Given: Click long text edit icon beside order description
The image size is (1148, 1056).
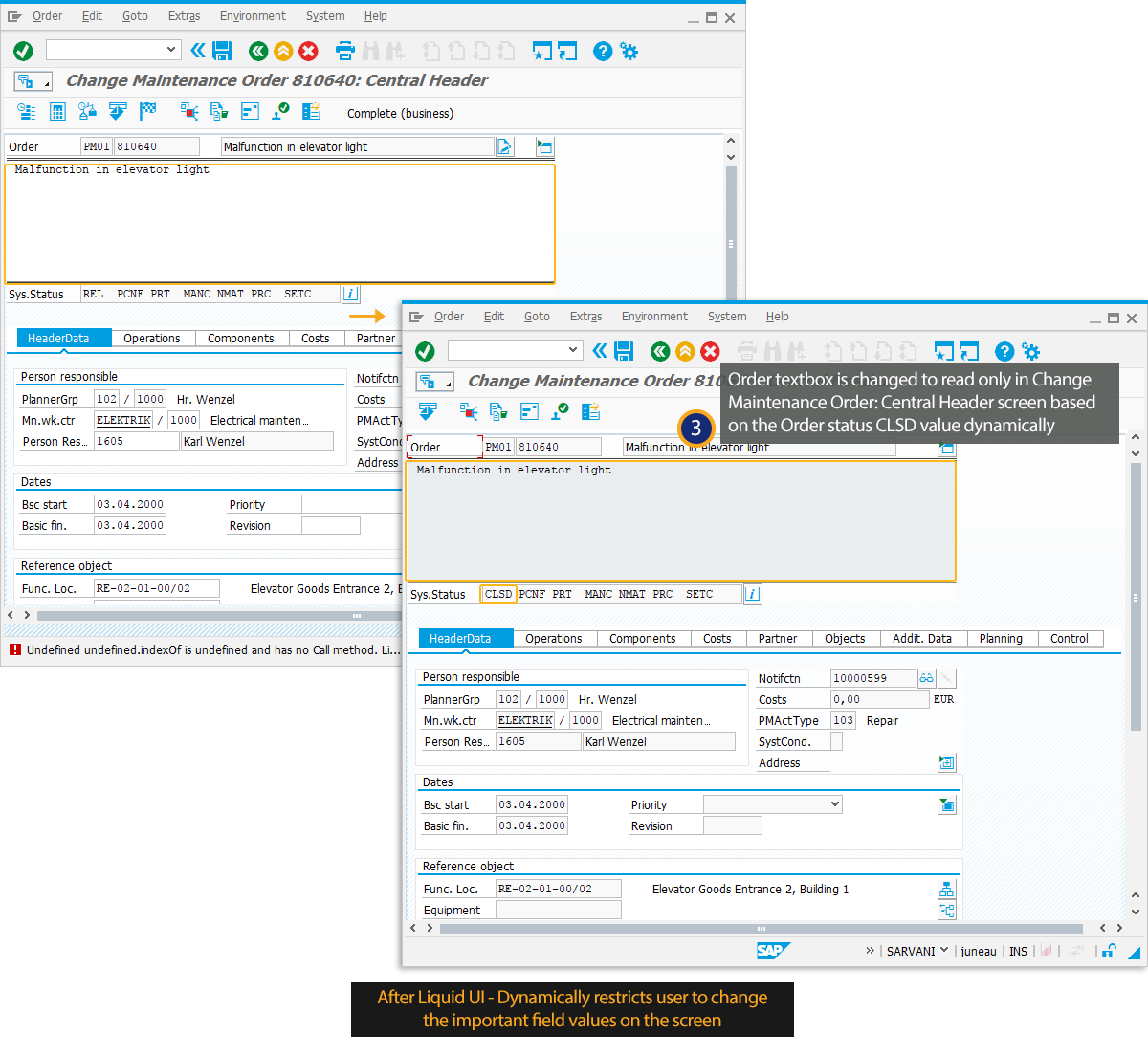Looking at the screenshot, I should click(x=504, y=146).
